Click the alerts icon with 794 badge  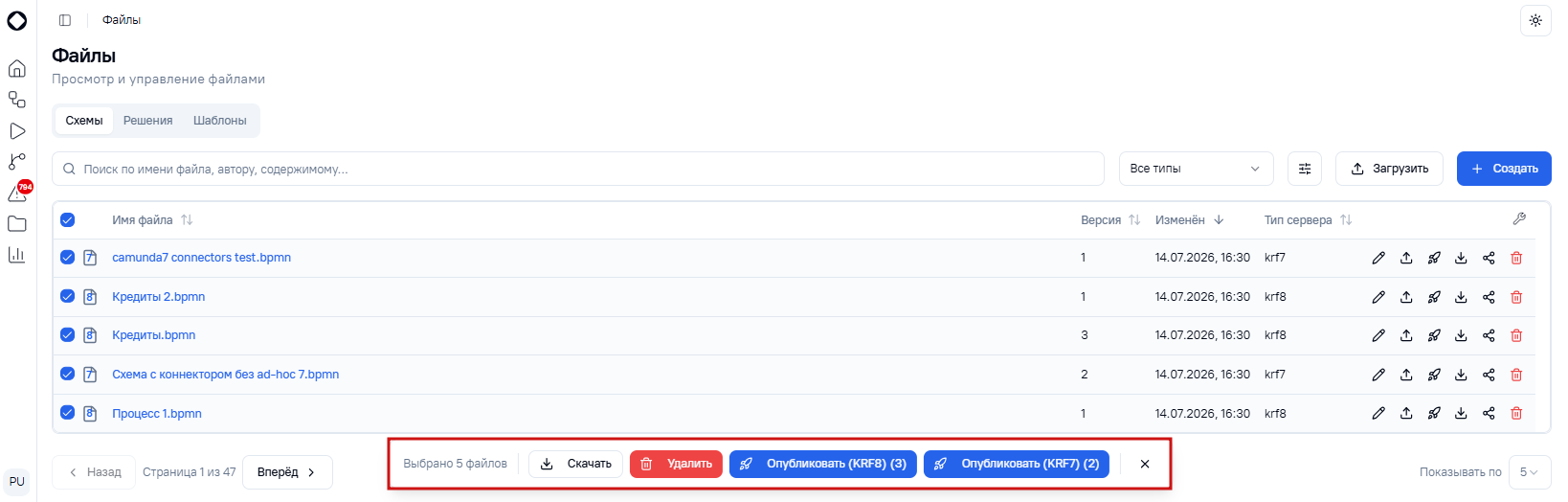(x=18, y=193)
